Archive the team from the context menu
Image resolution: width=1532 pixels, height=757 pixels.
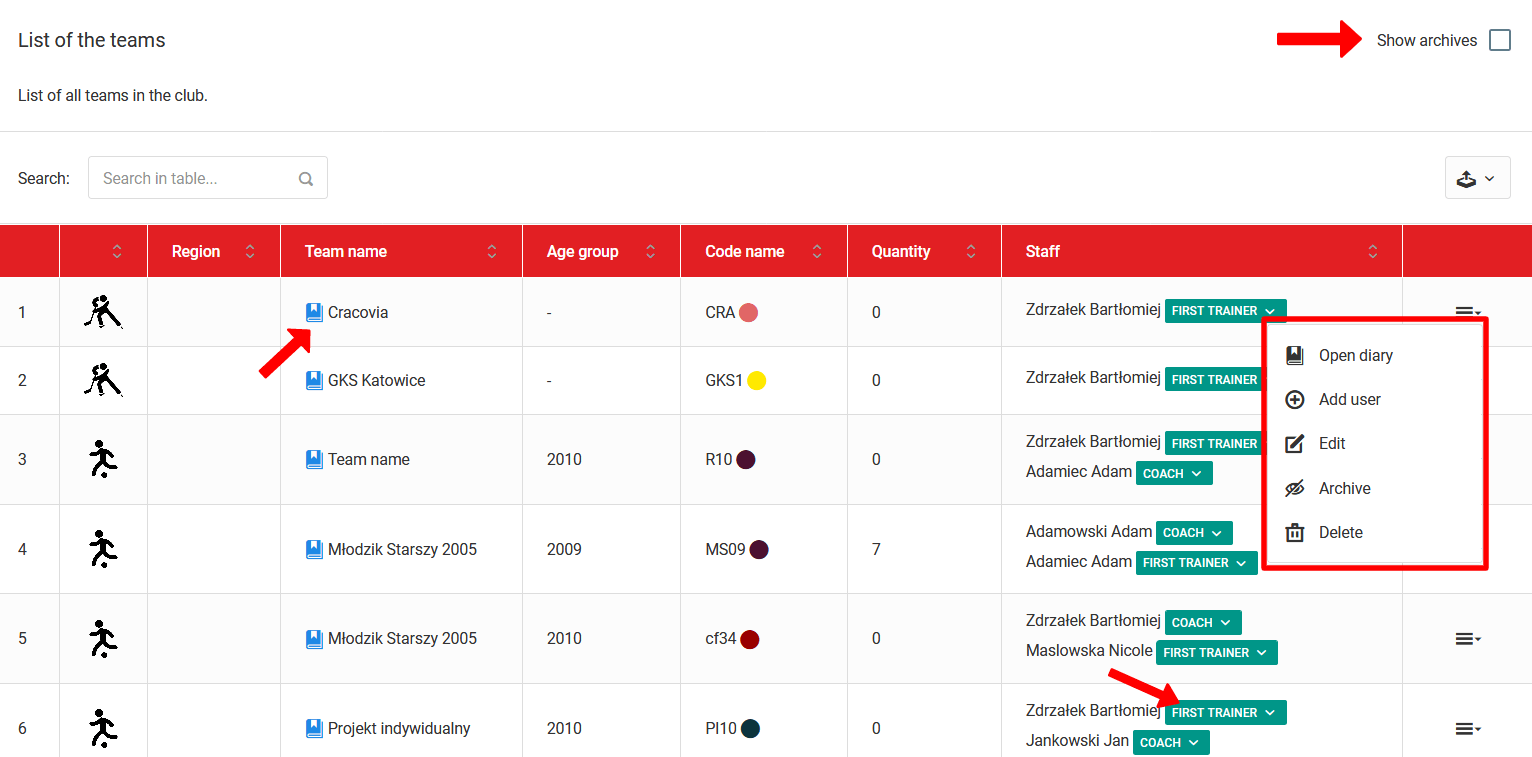click(1344, 488)
